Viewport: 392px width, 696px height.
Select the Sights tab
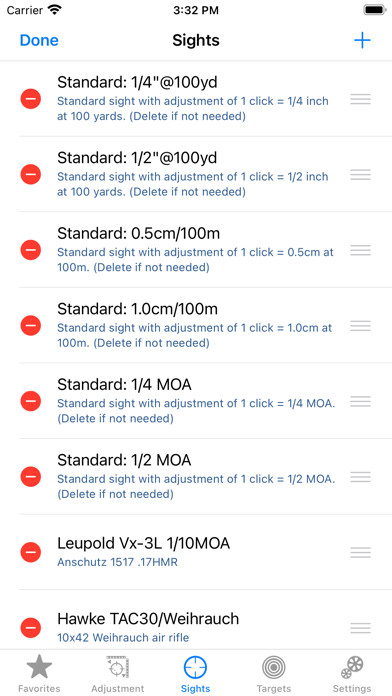195,674
